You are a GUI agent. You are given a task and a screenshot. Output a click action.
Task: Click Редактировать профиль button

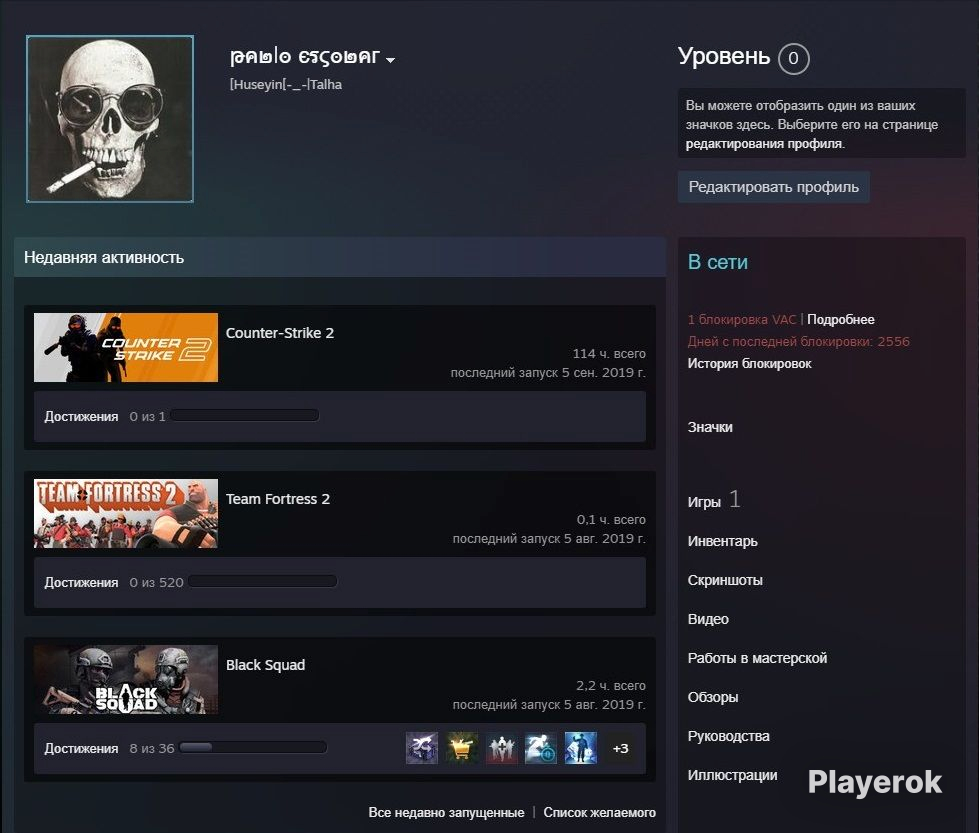(x=774, y=187)
